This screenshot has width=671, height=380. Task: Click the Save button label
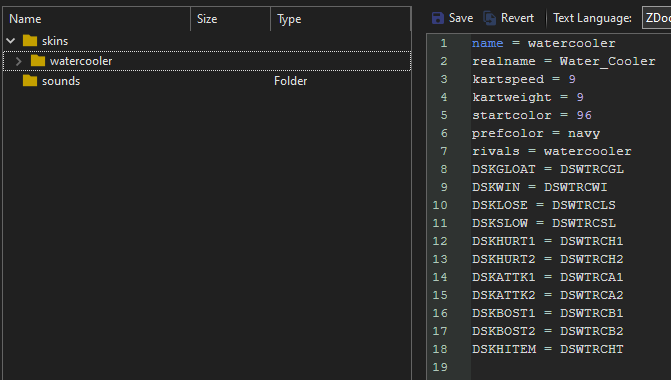[461, 18]
